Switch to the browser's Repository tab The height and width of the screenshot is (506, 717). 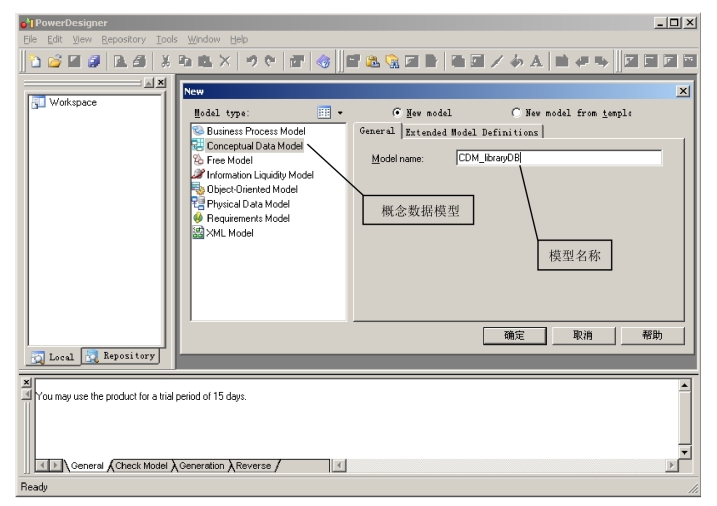point(121,356)
